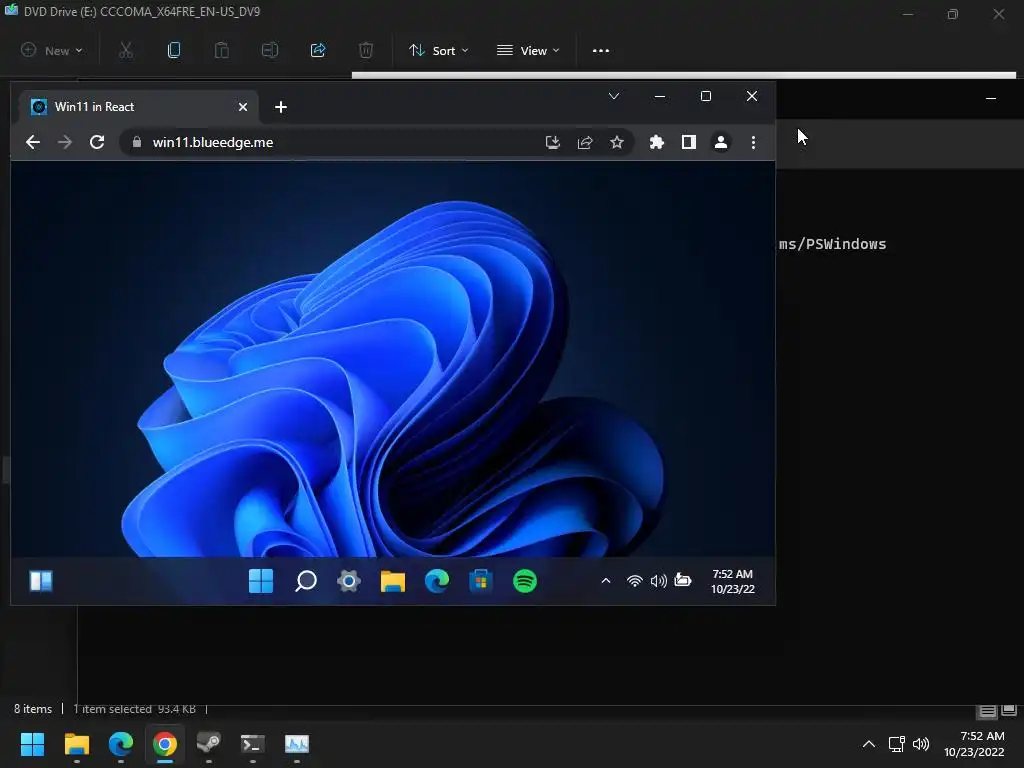Open the host Windows Start button
Image resolution: width=1024 pixels, height=768 pixels.
tap(32, 744)
